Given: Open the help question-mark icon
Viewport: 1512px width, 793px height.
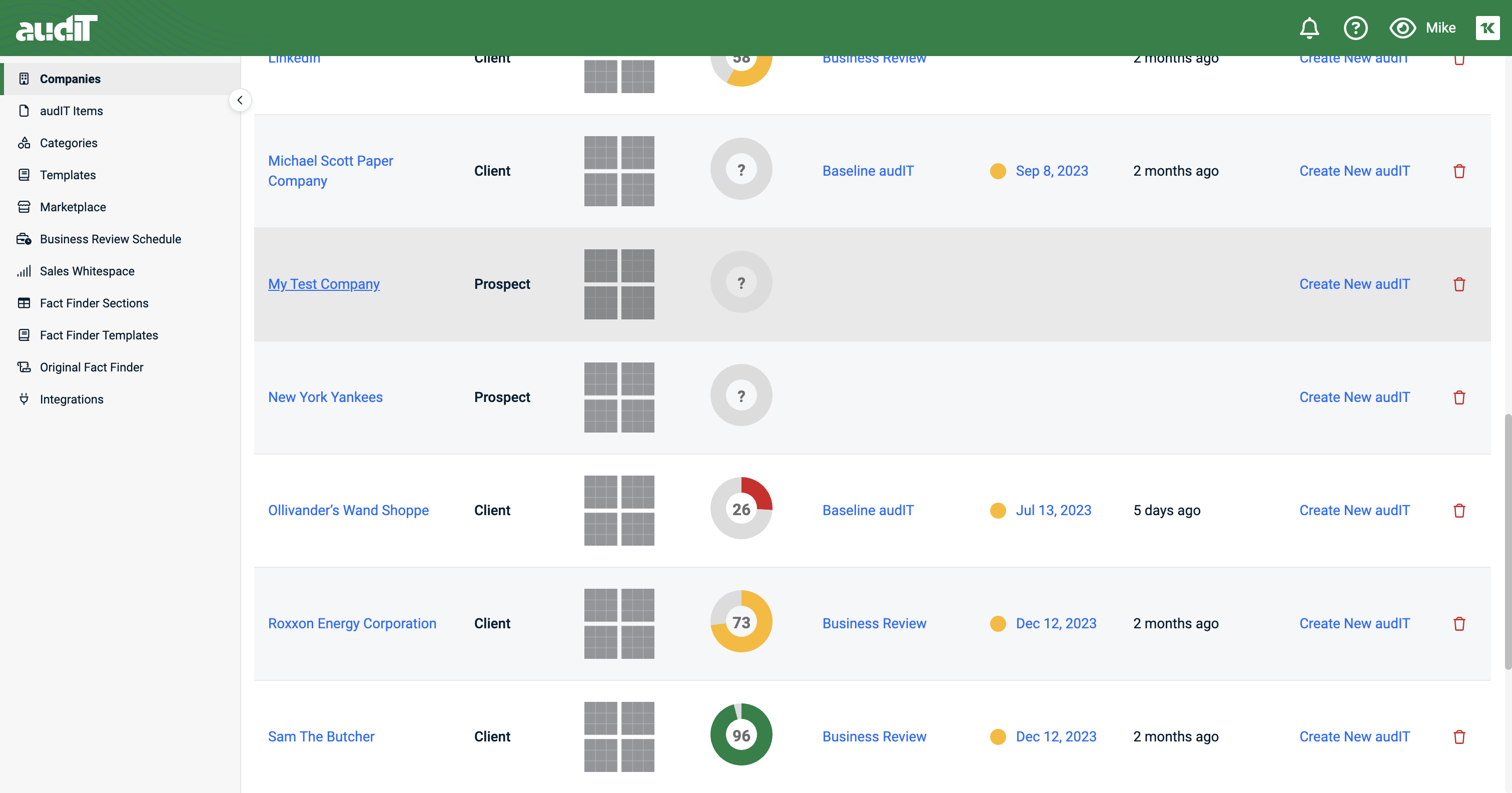Looking at the screenshot, I should 1355,28.
